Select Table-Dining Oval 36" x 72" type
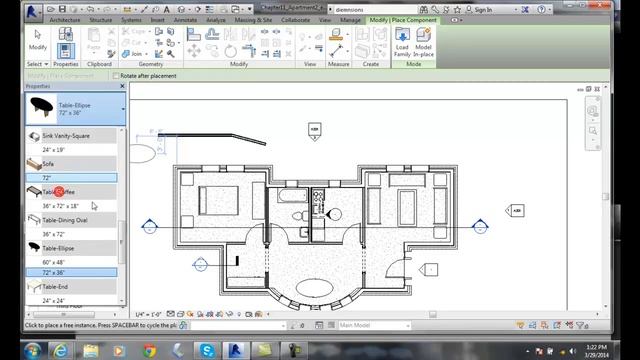Viewport: 640px width, 360px height. click(x=71, y=234)
